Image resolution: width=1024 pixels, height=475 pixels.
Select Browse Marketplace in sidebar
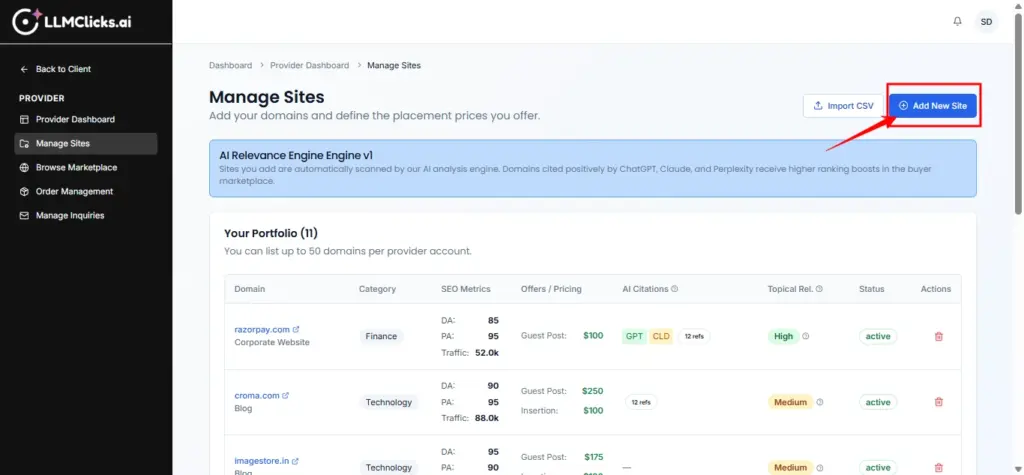76,167
